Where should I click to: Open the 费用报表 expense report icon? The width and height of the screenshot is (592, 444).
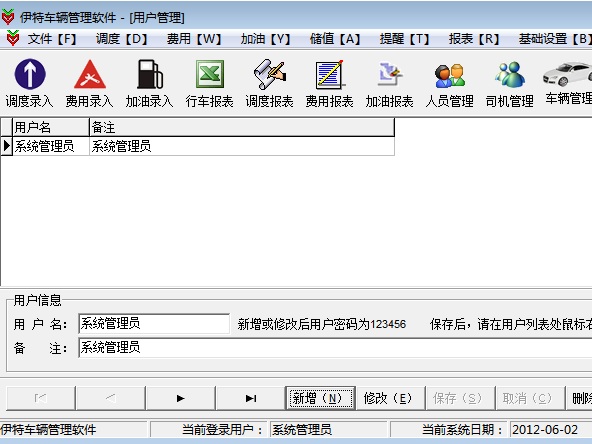[x=330, y=74]
